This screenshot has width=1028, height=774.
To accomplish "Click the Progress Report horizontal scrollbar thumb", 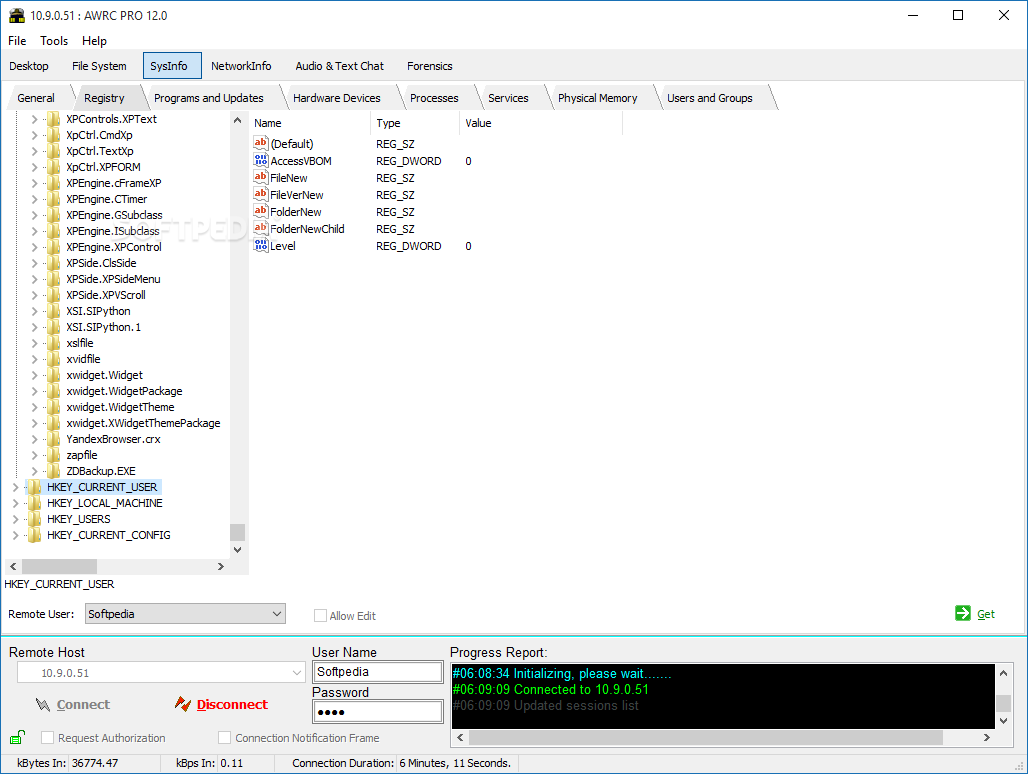I will (706, 737).
